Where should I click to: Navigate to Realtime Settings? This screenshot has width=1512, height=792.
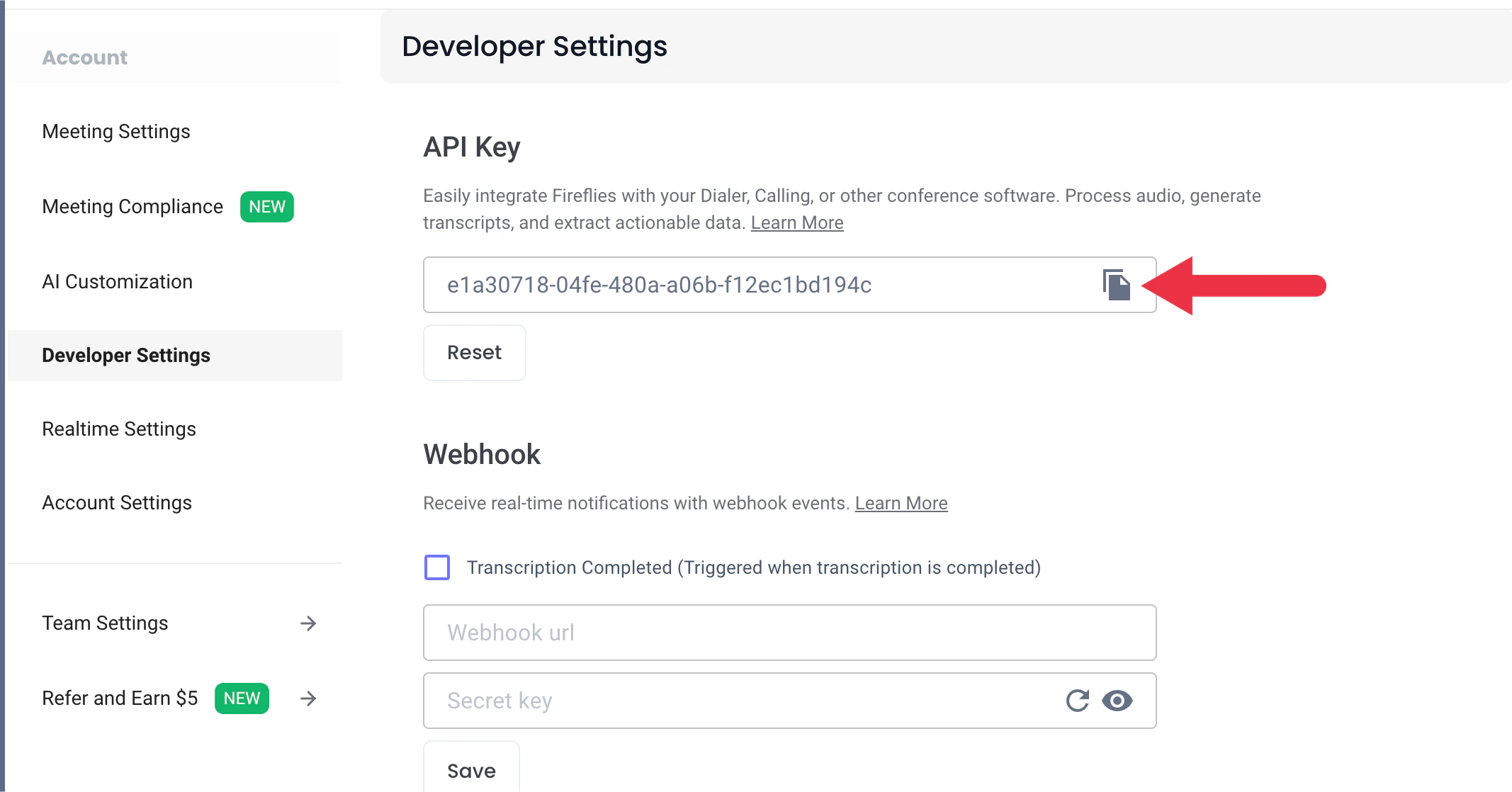click(x=119, y=428)
